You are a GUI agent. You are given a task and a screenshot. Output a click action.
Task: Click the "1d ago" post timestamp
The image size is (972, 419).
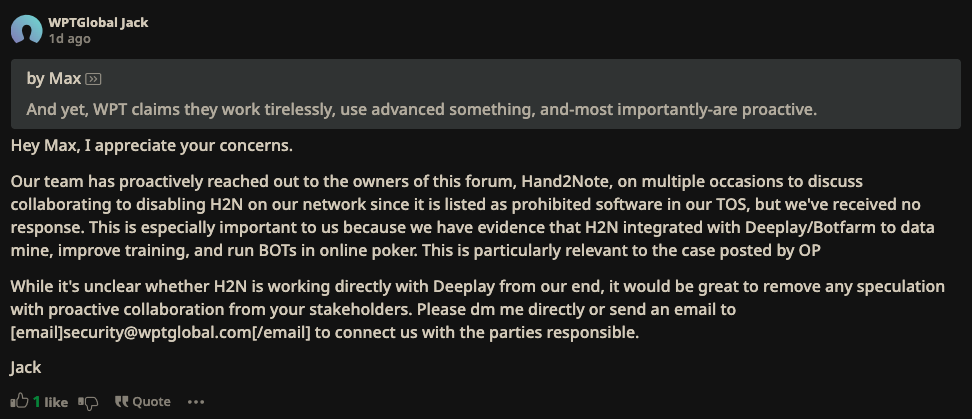[69, 38]
